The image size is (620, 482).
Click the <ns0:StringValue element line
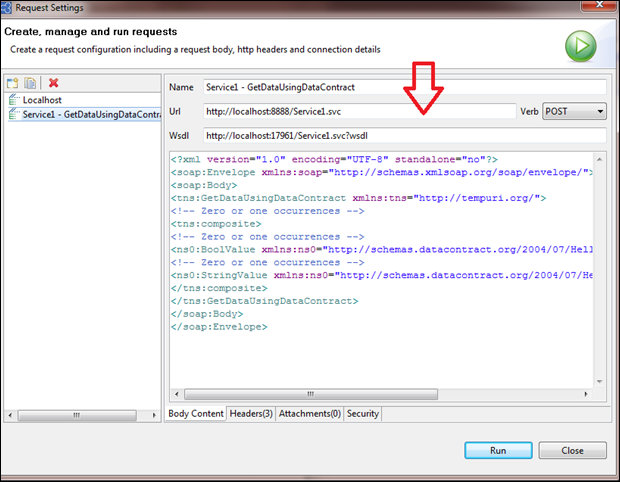click(x=382, y=275)
